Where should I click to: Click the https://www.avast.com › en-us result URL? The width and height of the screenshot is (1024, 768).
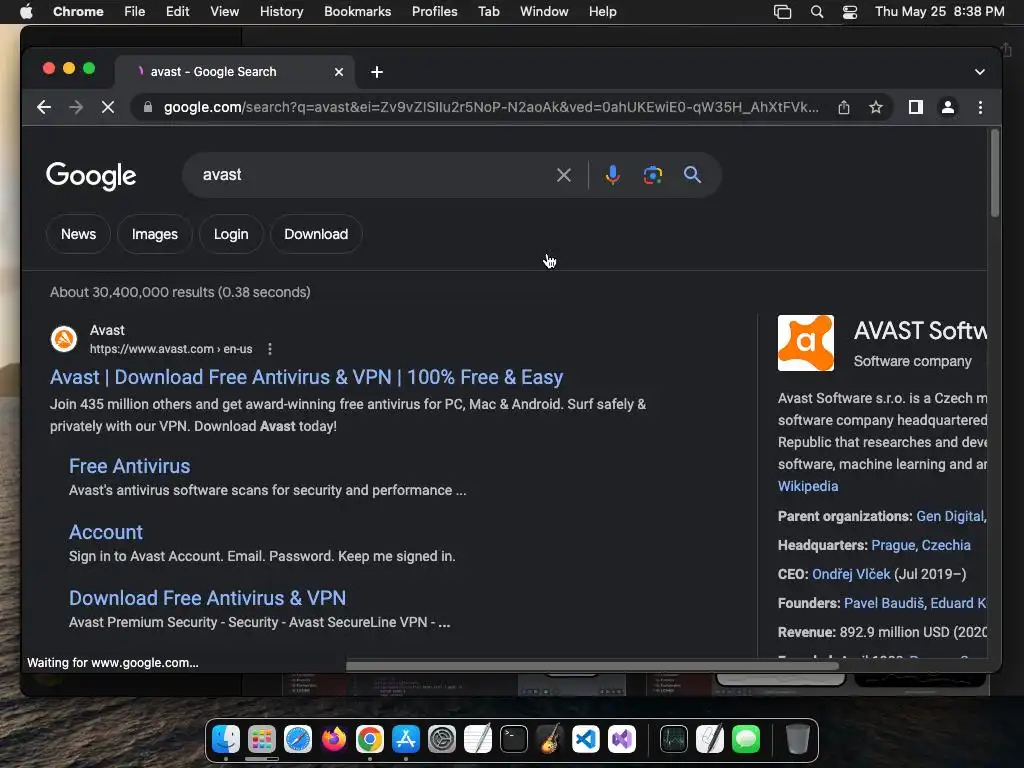171,349
